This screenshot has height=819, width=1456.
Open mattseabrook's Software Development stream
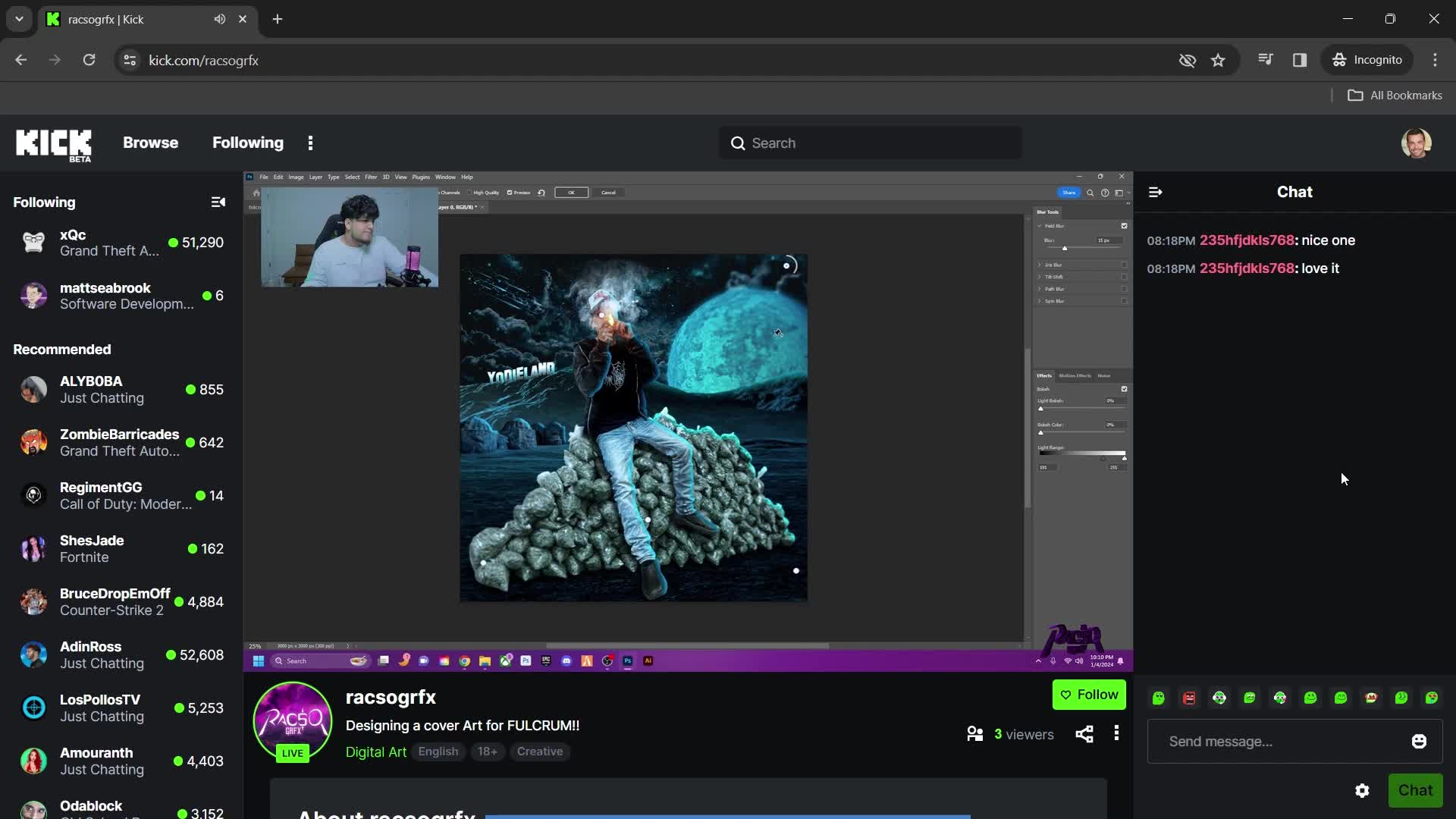[121, 296]
